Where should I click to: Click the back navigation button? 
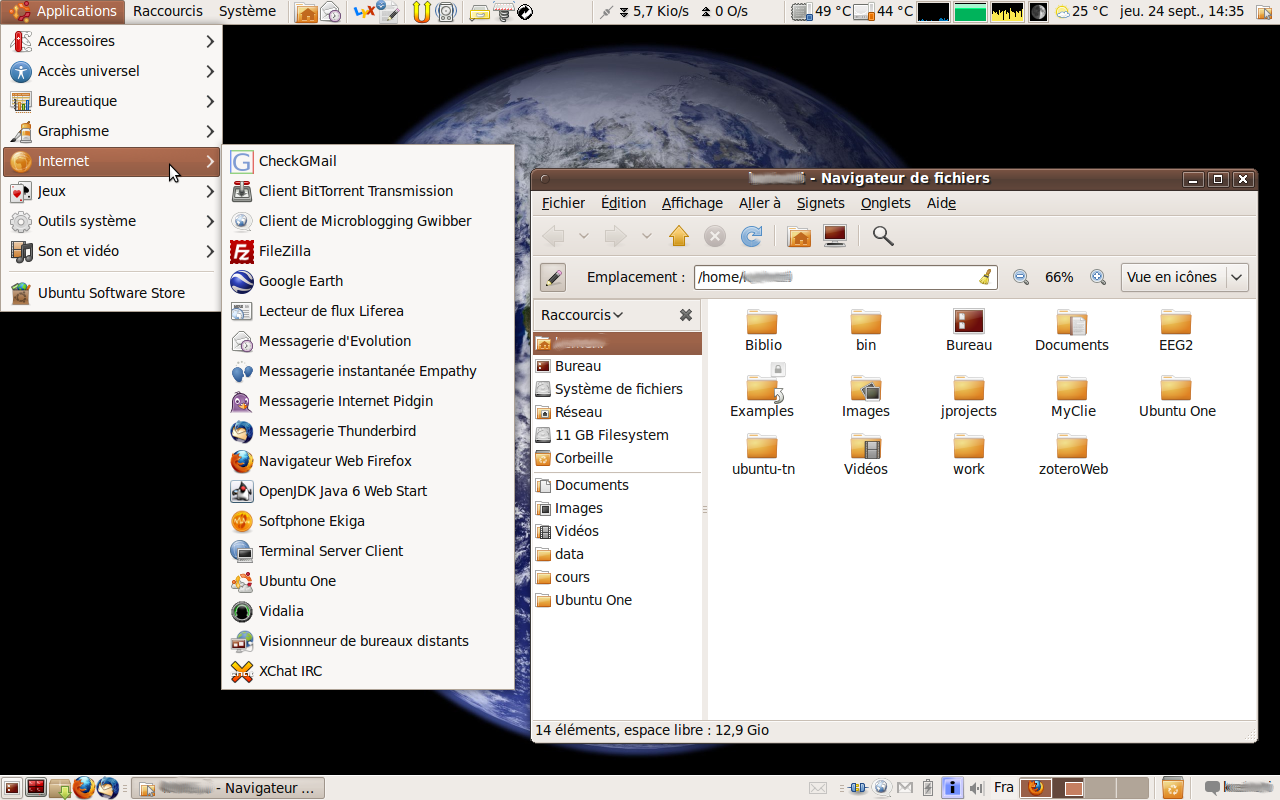(553, 236)
